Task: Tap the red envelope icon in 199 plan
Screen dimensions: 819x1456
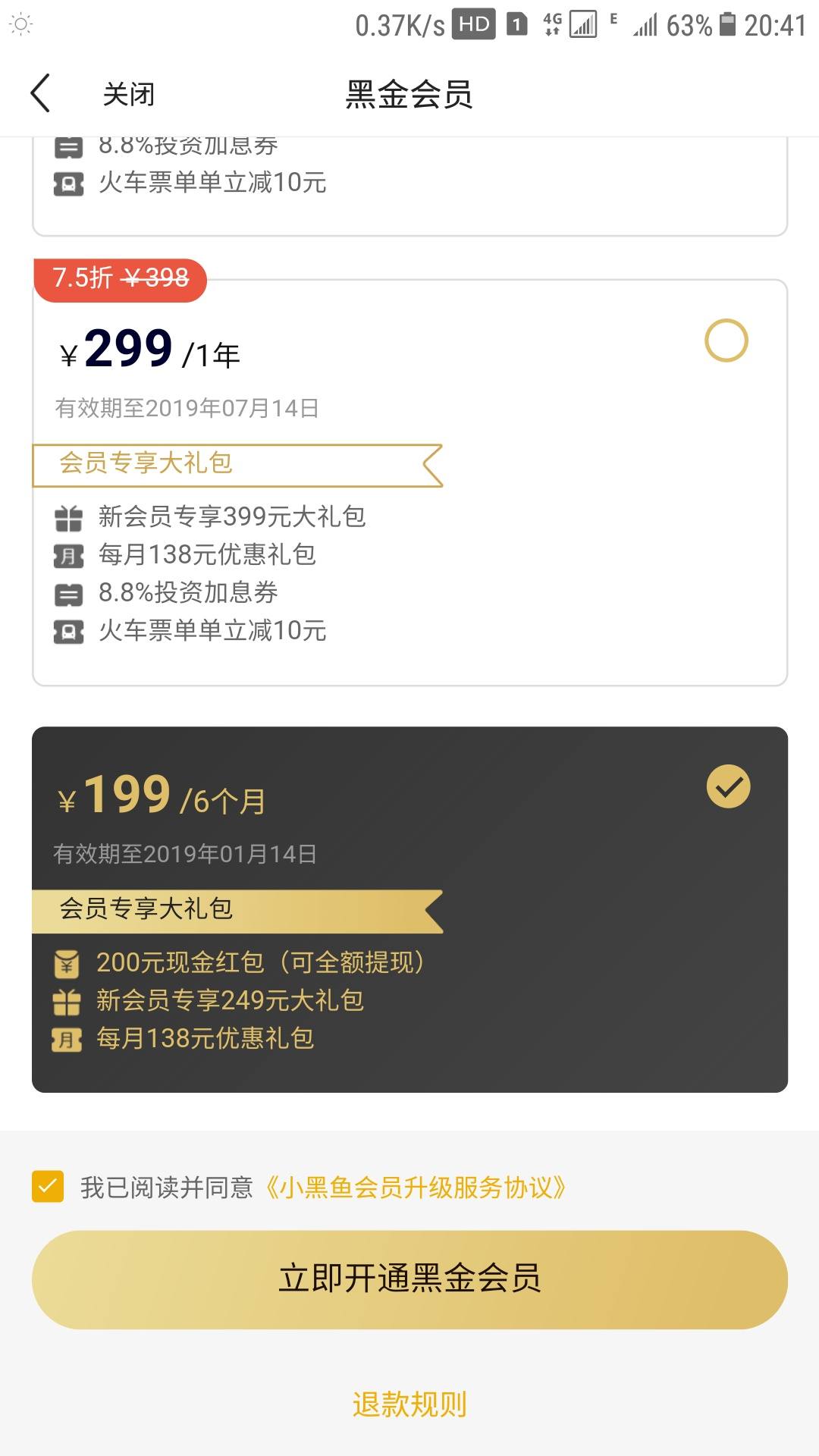Action: click(67, 964)
